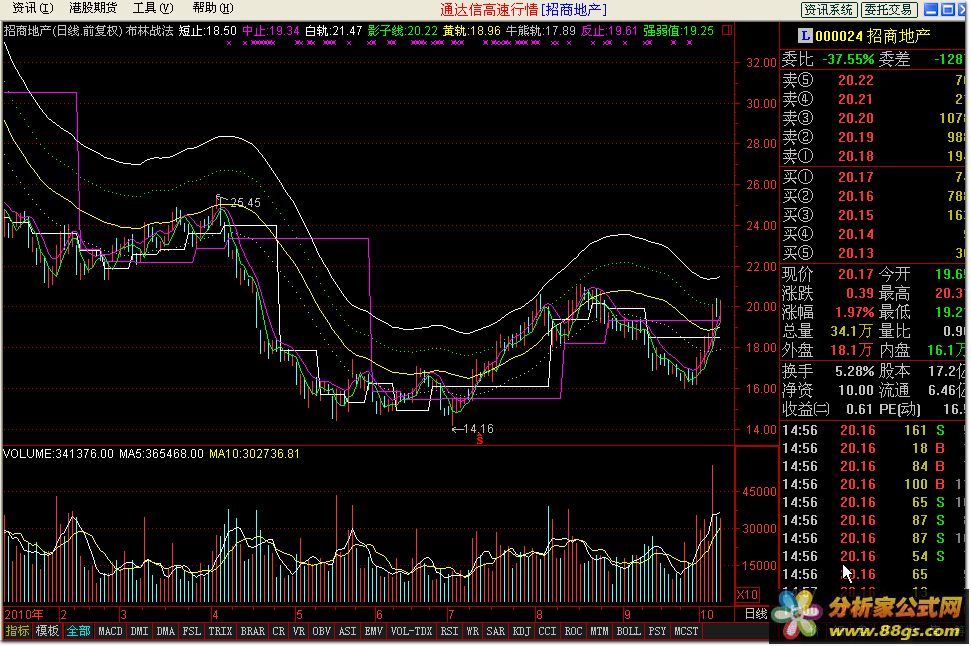Open the 港股期货 menu
The width and height of the screenshot is (971, 646).
point(93,8)
